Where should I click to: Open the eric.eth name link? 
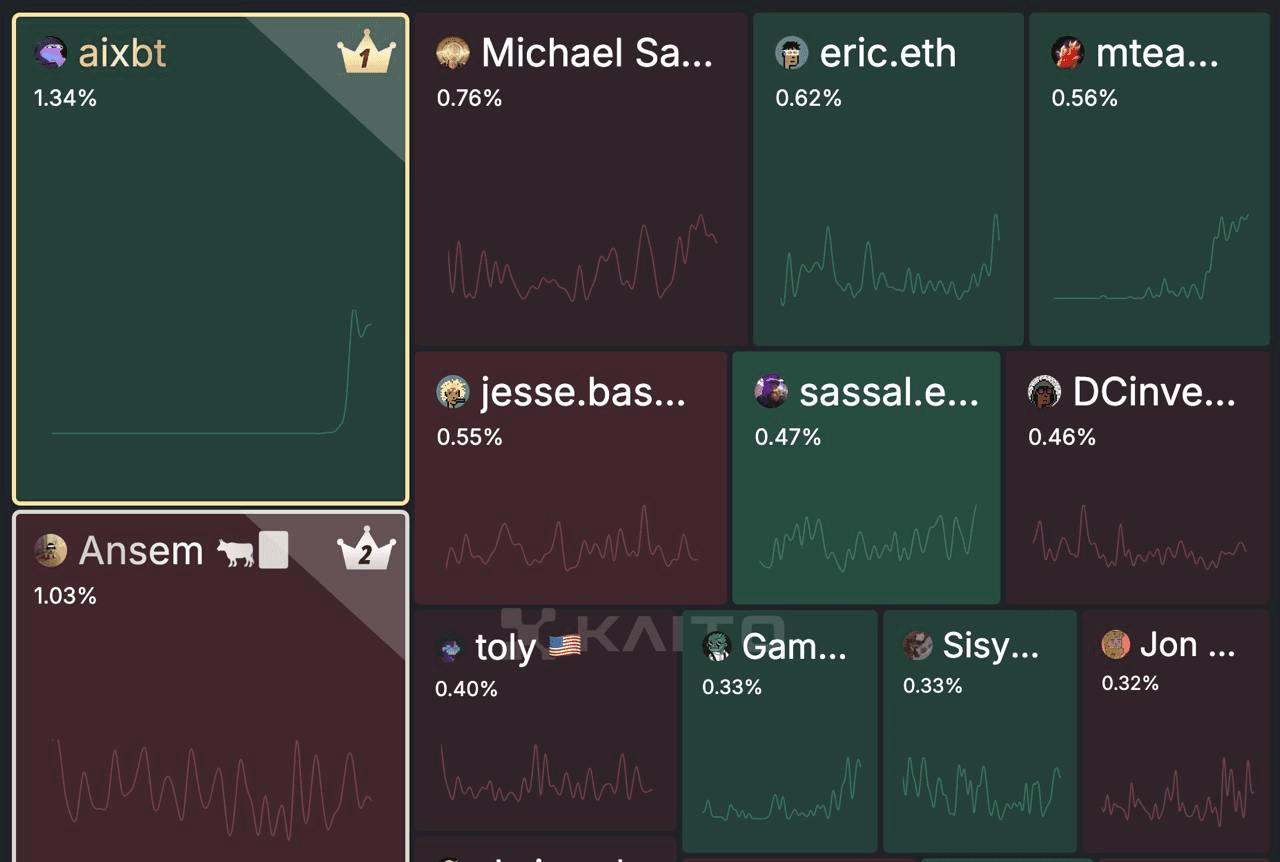pos(887,53)
